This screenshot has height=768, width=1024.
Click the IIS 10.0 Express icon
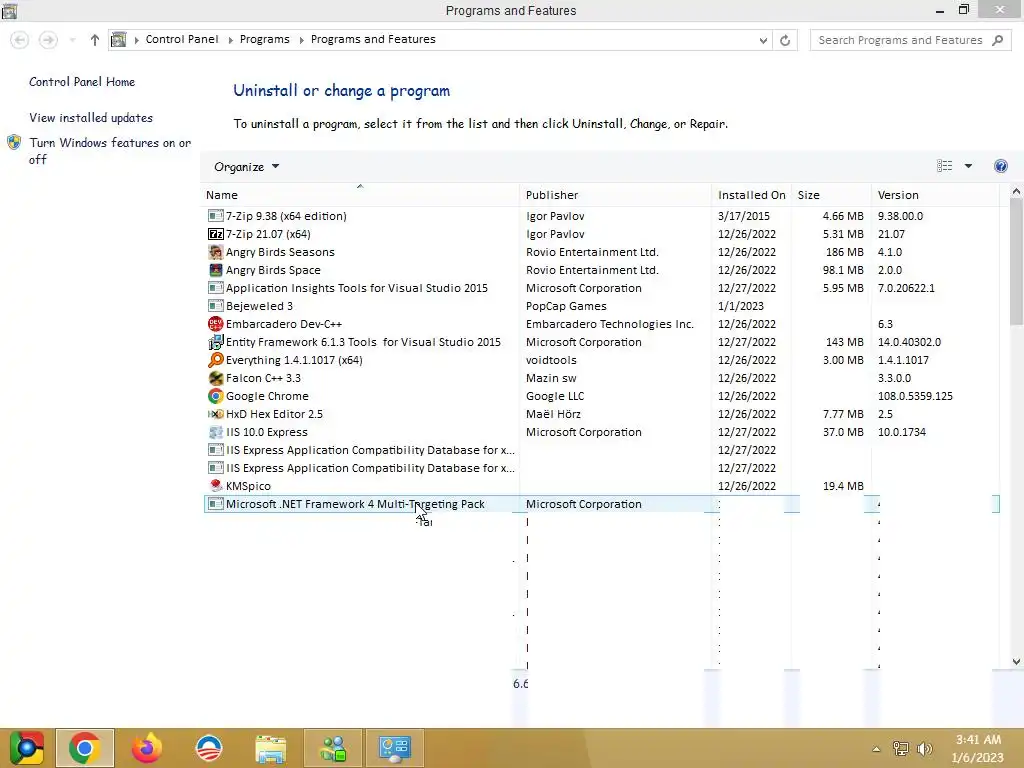pos(216,432)
